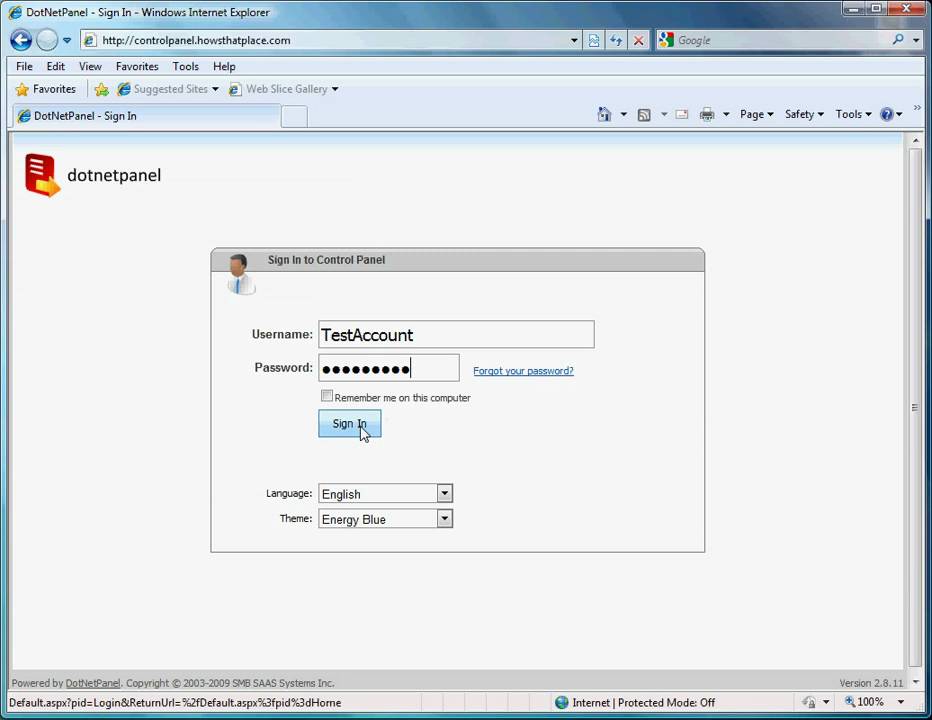932x720 pixels.
Task: Click the Username field containing TestAccount
Action: [456, 335]
